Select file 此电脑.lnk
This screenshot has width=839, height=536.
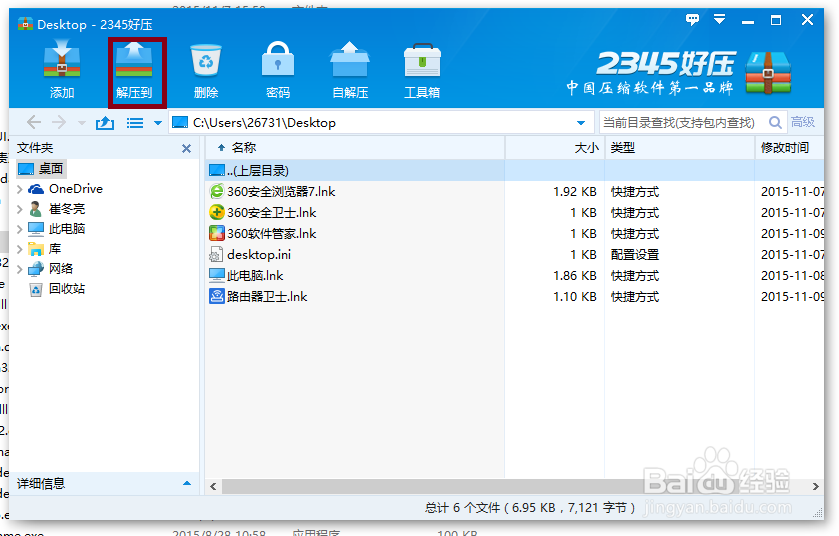tap(255, 275)
